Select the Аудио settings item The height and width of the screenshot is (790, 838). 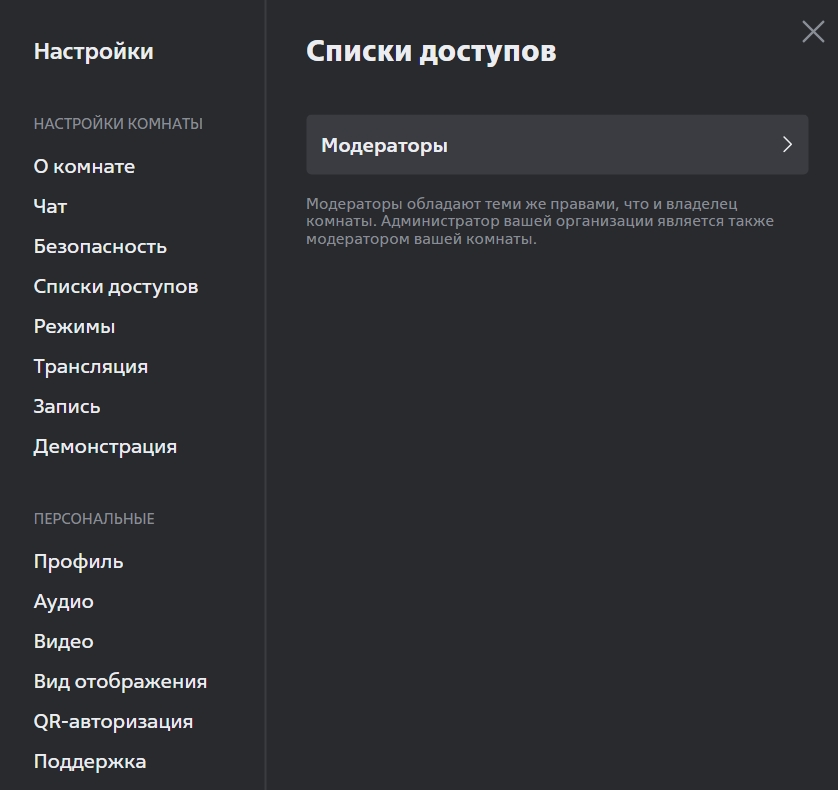63,602
